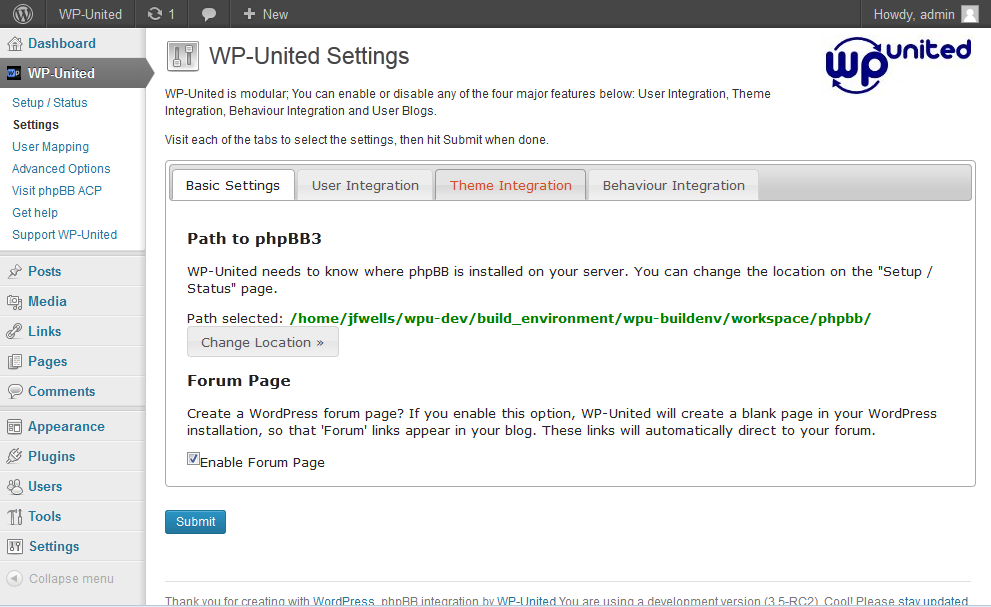This screenshot has width=991, height=607.
Task: Open the Media menu label
Action: tap(47, 302)
